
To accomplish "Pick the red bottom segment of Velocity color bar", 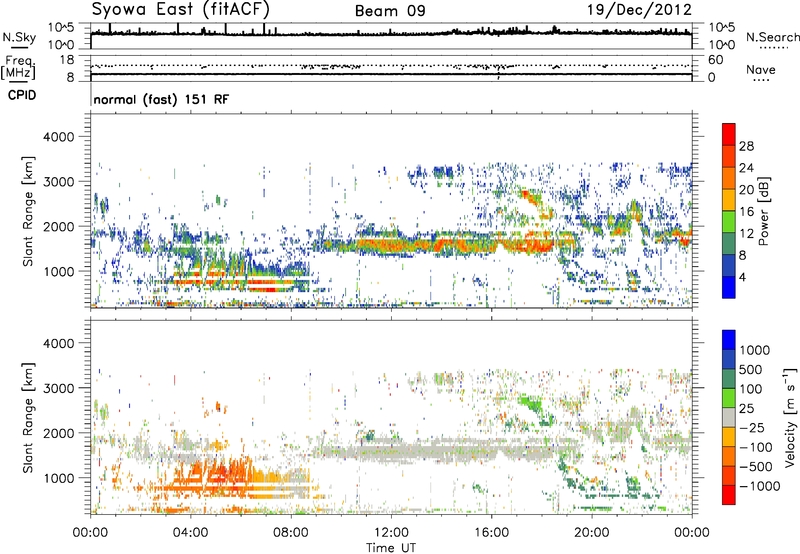I will click(x=729, y=495).
